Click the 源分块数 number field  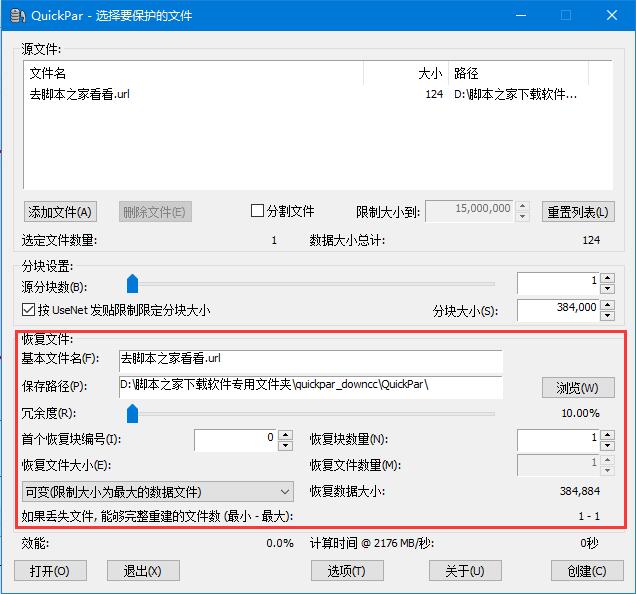pos(558,283)
